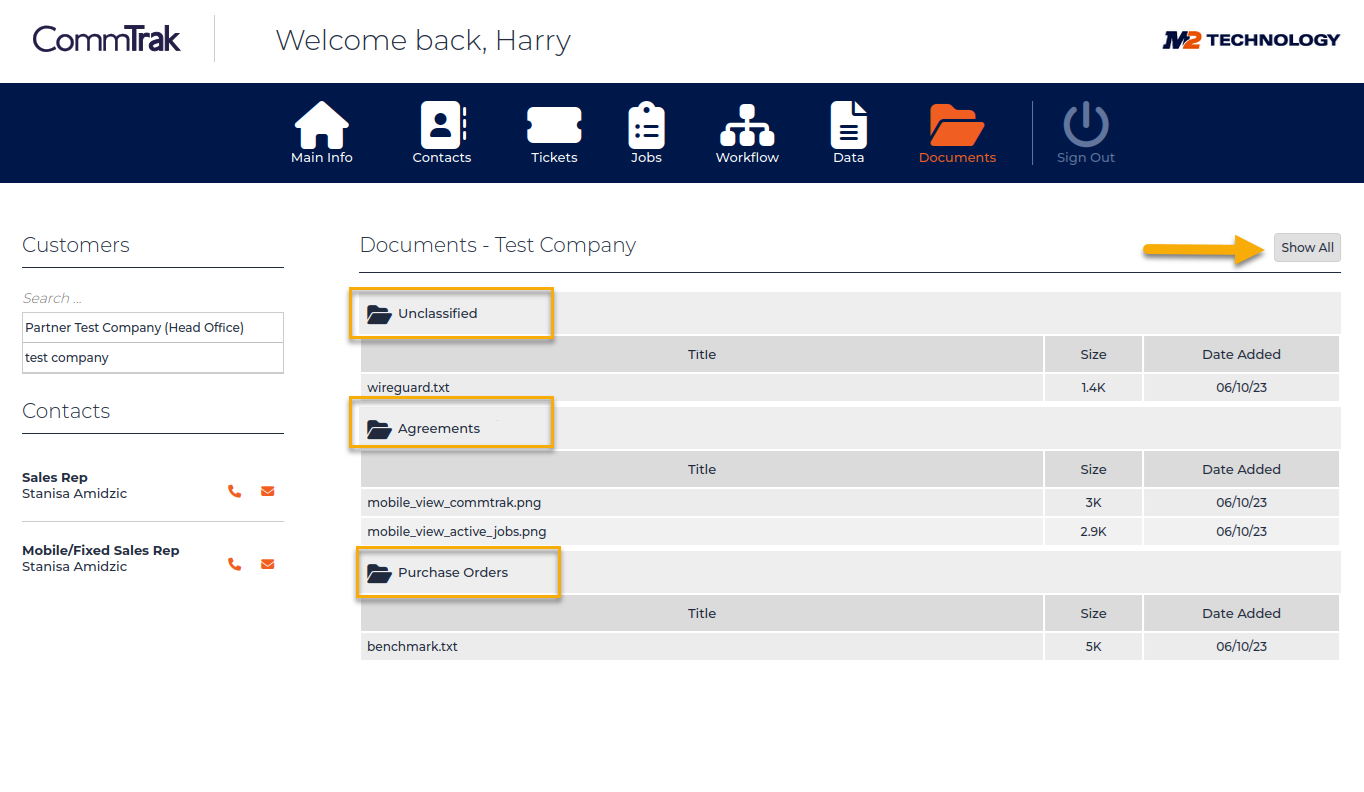Click the Mobile/Fixed Sales Rep contact title
The image size is (1364, 792).
tap(100, 550)
